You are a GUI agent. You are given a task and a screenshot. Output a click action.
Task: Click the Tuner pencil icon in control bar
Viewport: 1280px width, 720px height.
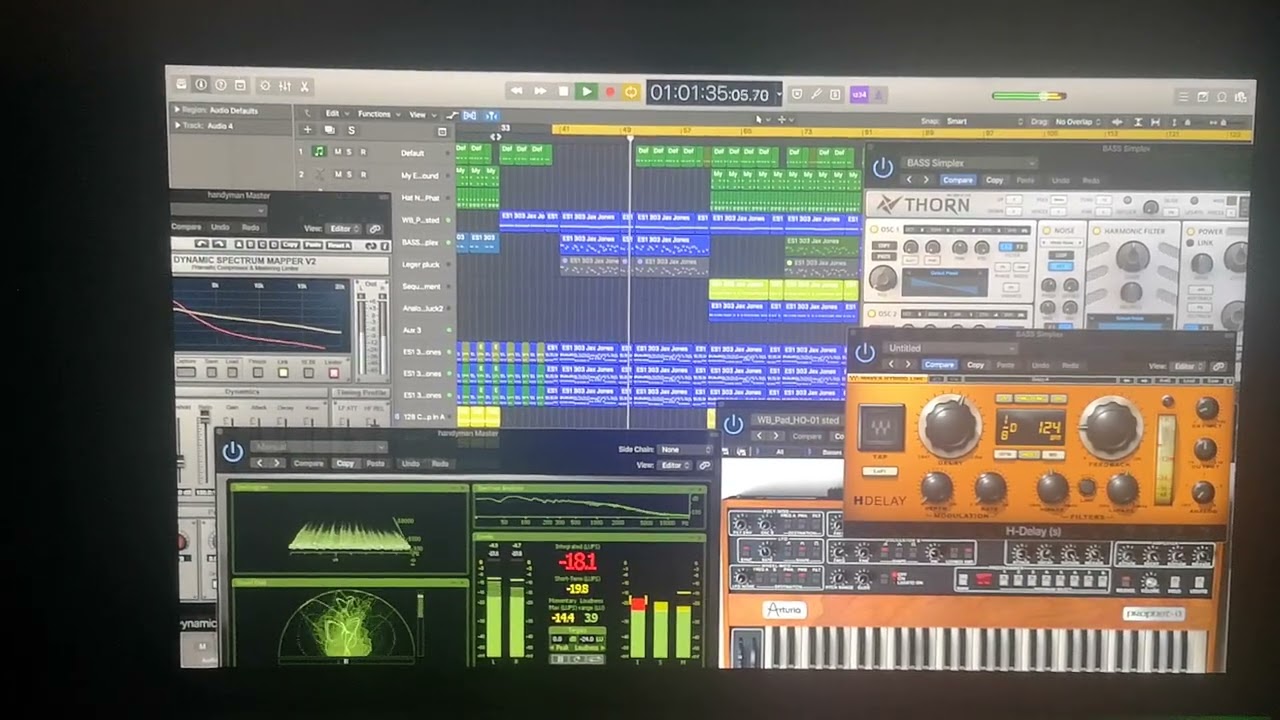[x=816, y=94]
